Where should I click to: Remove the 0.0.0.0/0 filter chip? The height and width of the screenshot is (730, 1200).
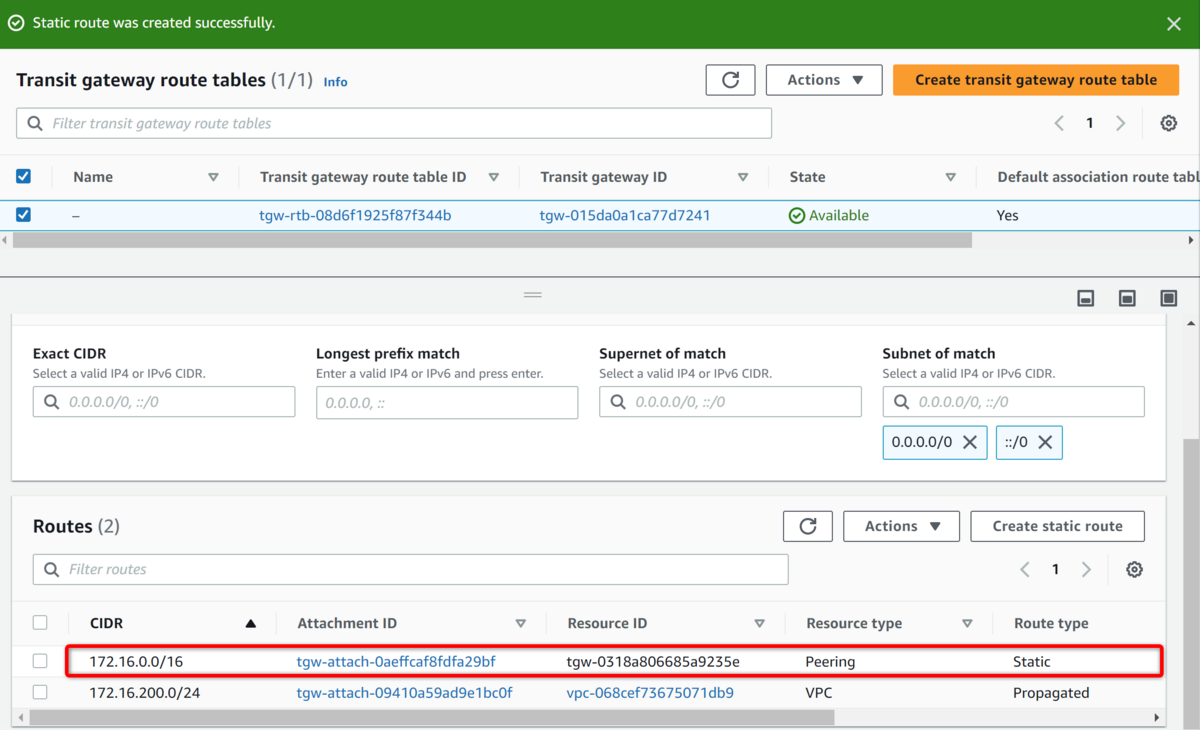click(x=970, y=442)
